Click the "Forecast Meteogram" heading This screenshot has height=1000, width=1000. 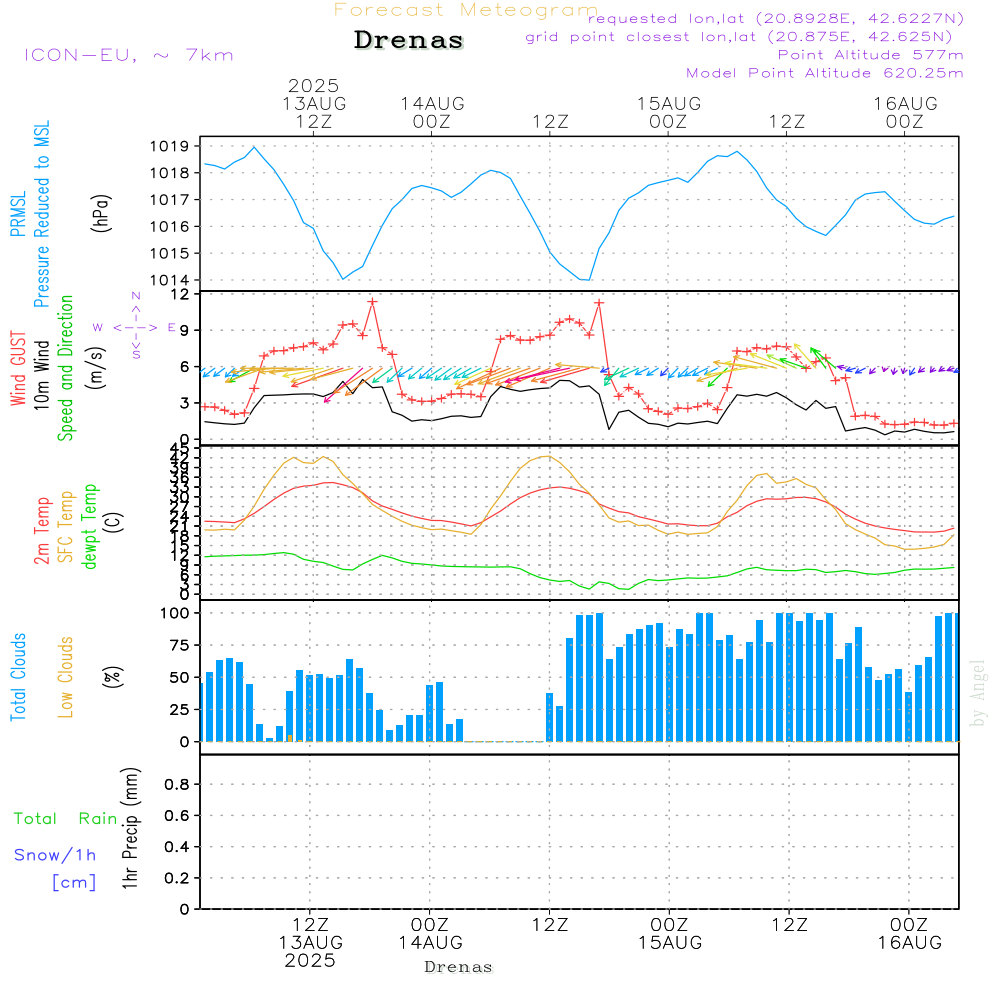click(x=466, y=10)
